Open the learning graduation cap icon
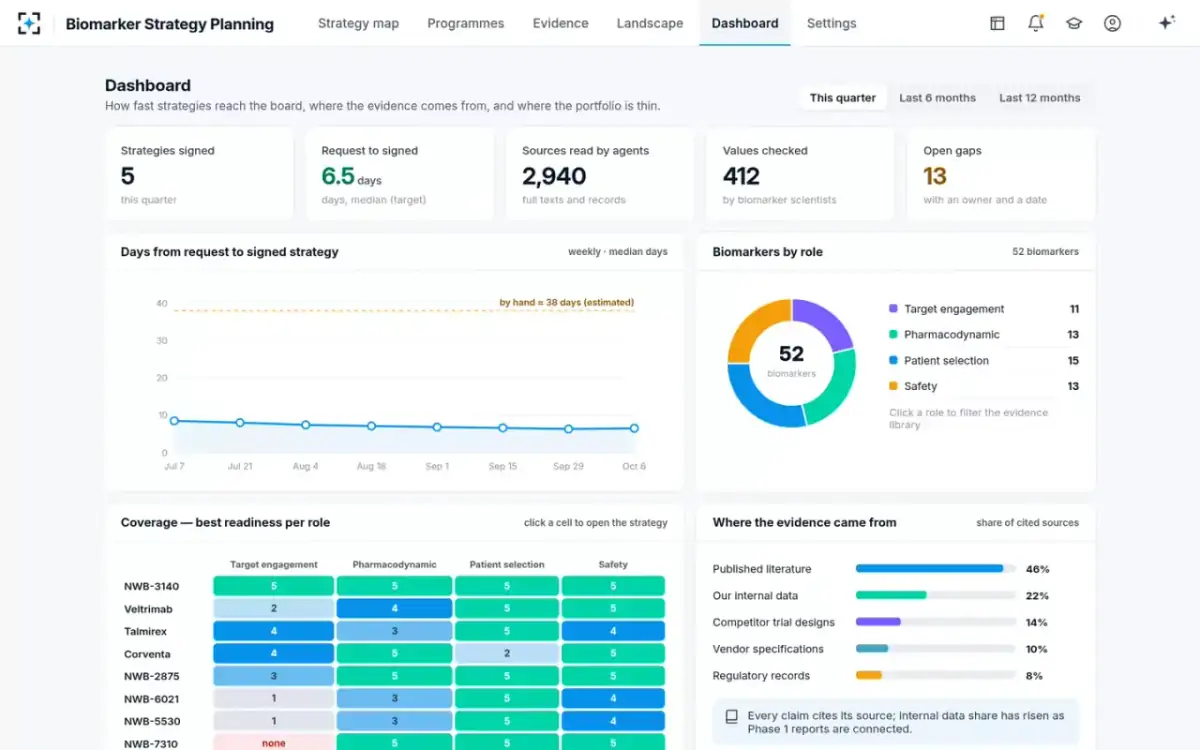Viewport: 1200px width, 750px height. 1074,23
